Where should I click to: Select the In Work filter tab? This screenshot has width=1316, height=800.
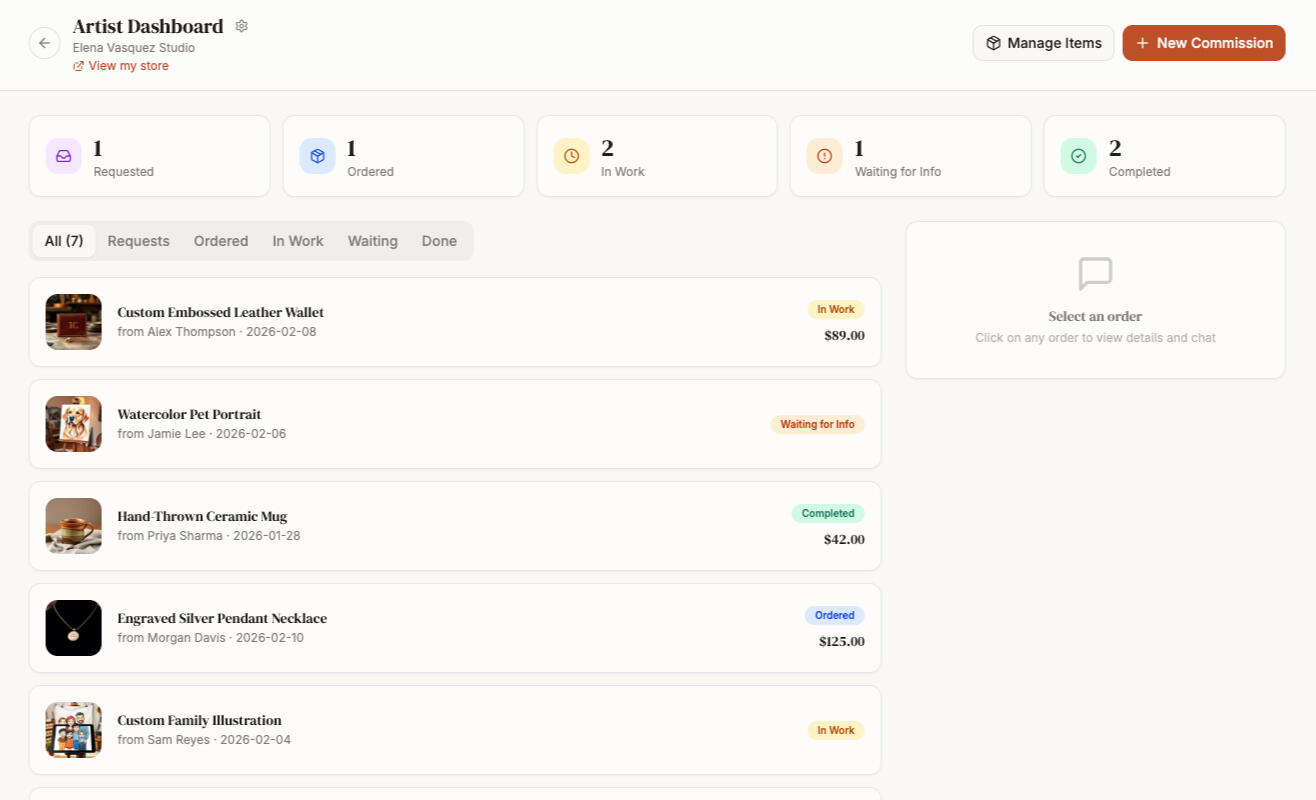[x=297, y=240]
